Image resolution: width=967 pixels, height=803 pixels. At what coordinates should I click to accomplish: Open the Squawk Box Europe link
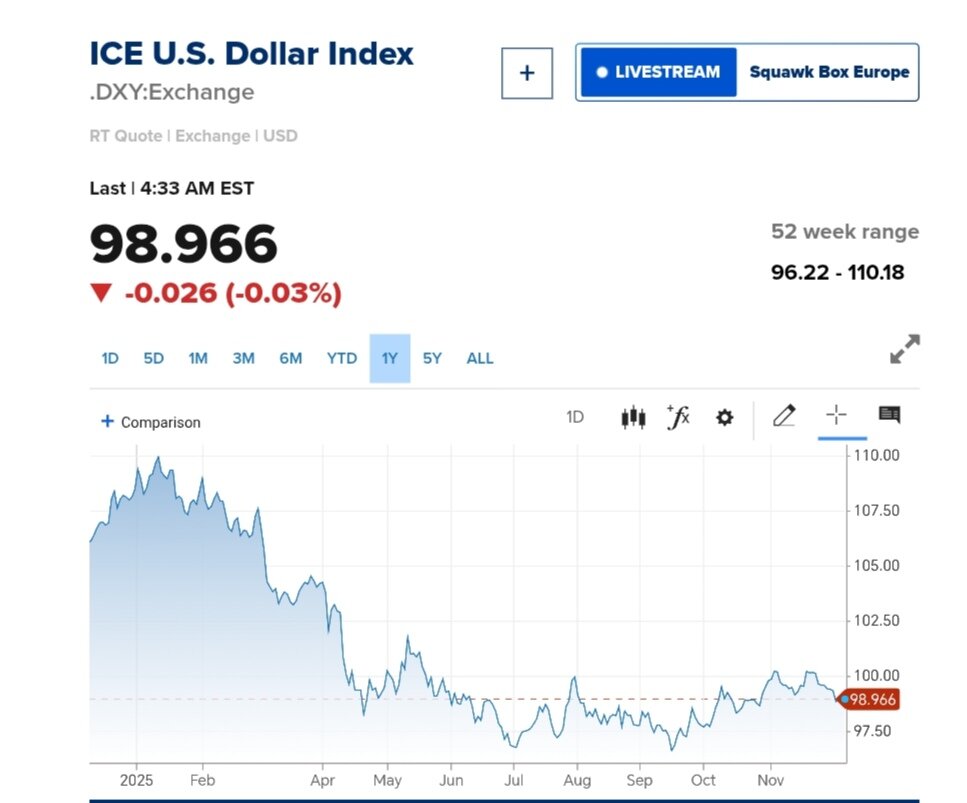(829, 72)
